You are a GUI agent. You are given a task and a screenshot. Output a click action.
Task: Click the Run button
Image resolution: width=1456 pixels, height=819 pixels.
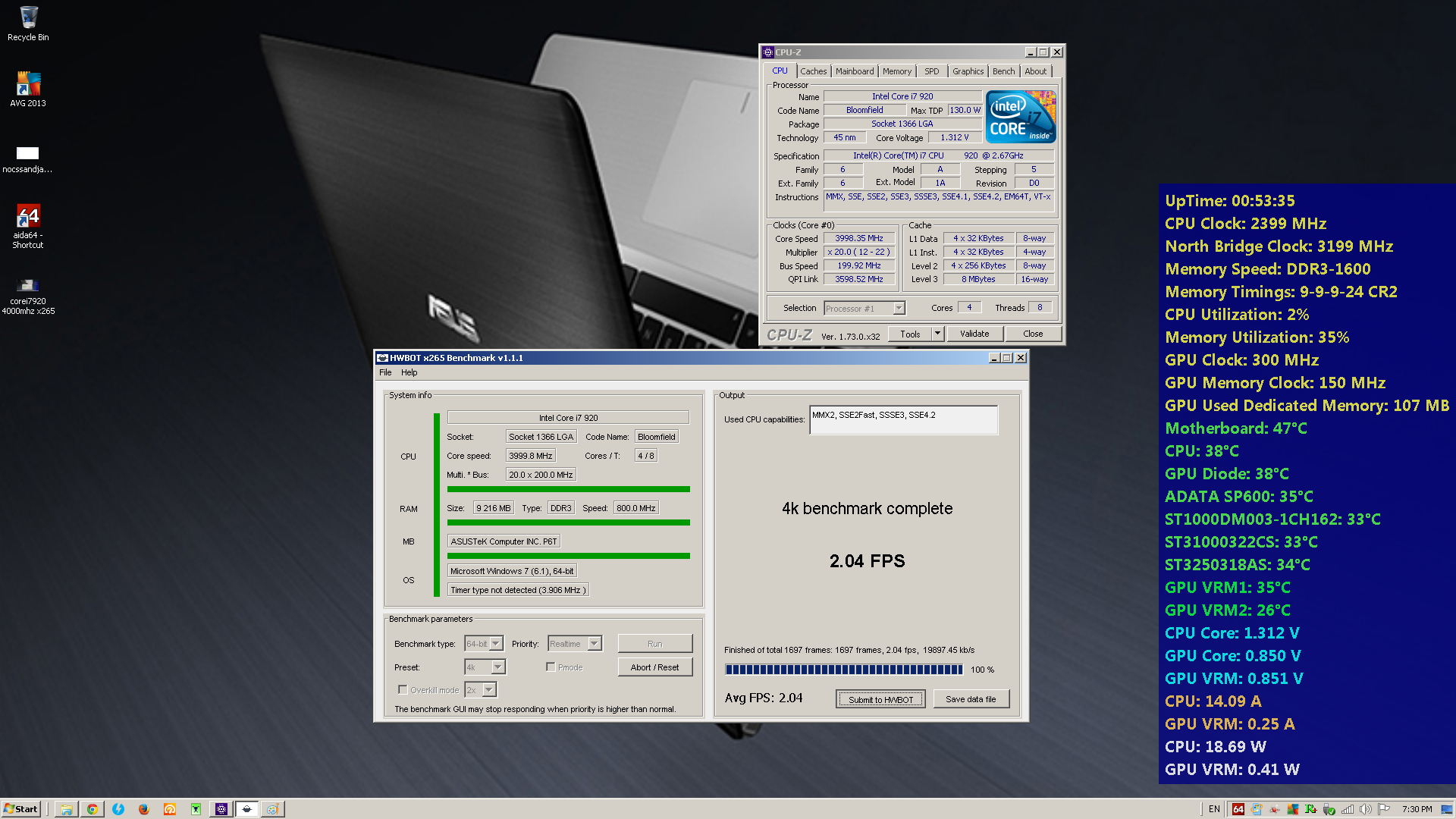point(655,644)
